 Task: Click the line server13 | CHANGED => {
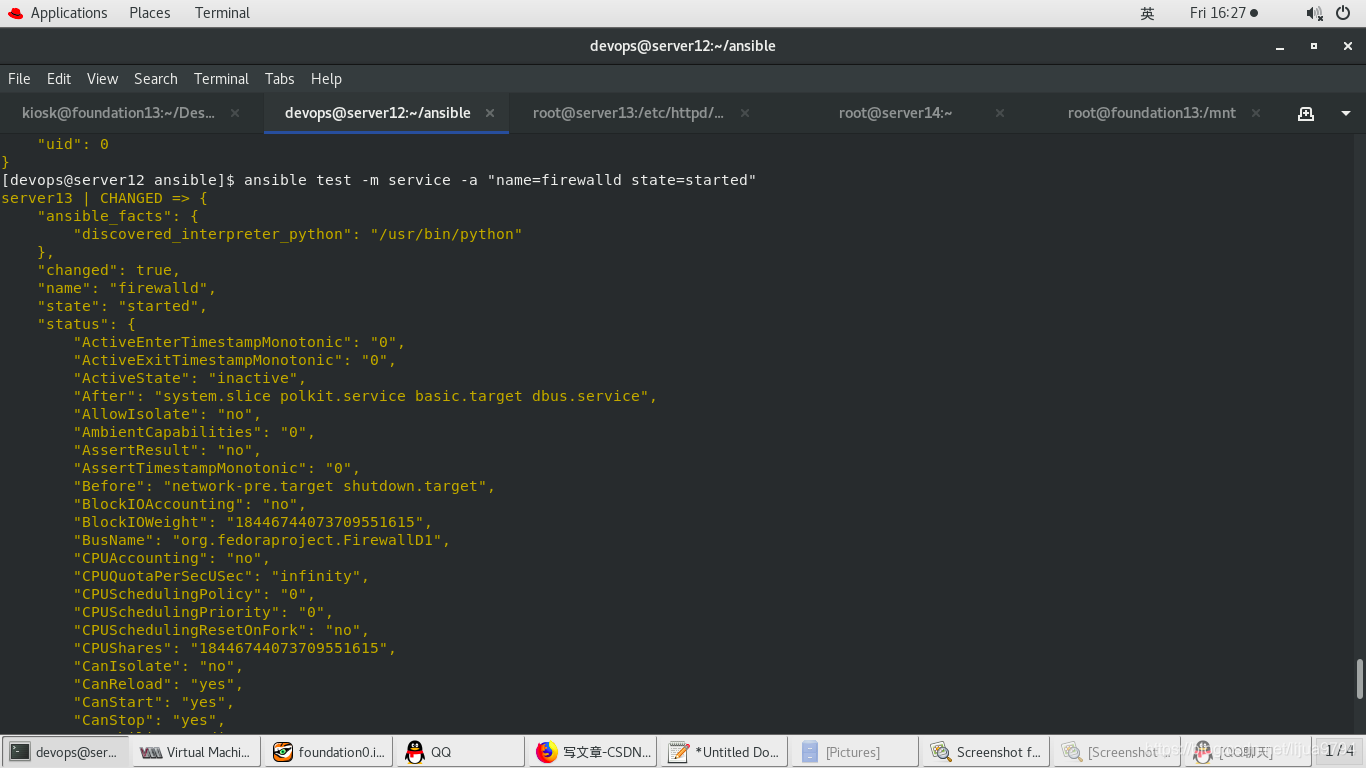pyautogui.click(x=104, y=198)
